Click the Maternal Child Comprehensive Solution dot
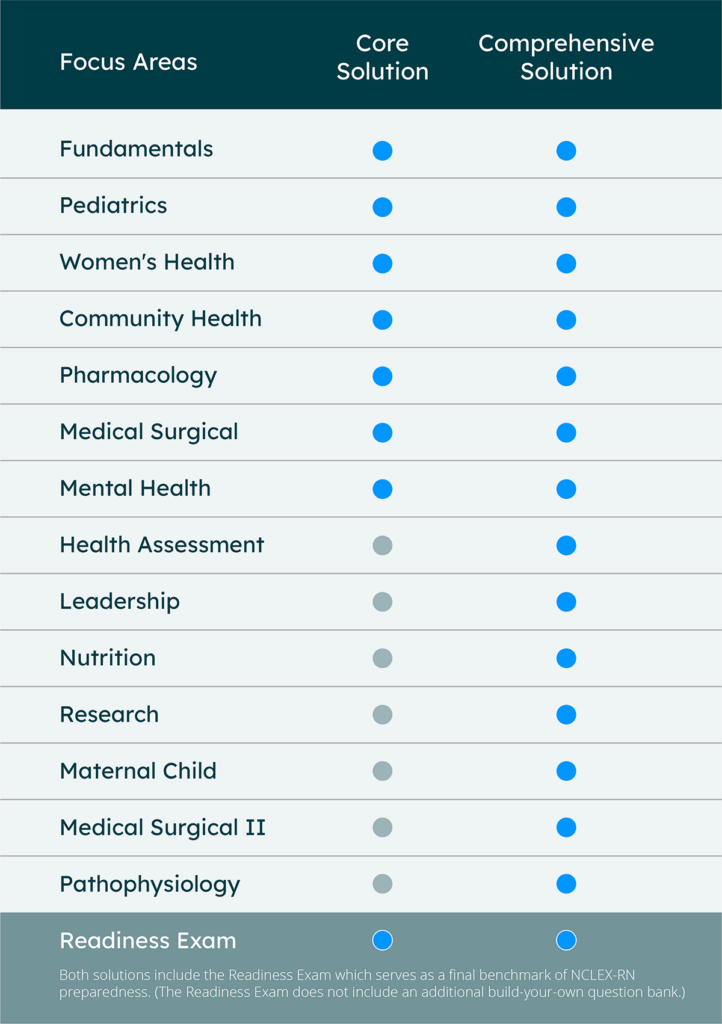Screen dimensions: 722x1024 click(x=566, y=771)
